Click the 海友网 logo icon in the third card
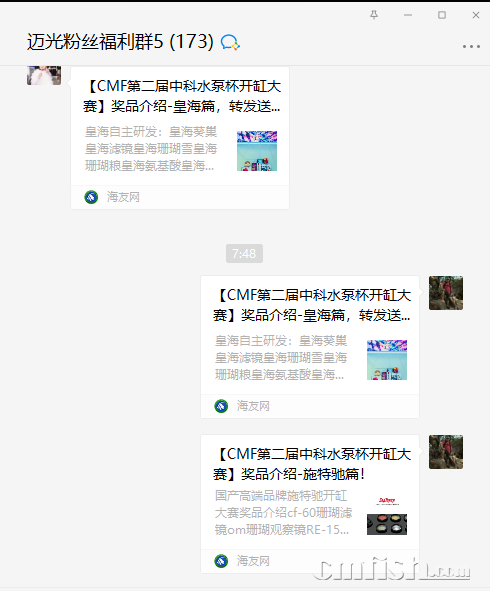 pos(221,561)
